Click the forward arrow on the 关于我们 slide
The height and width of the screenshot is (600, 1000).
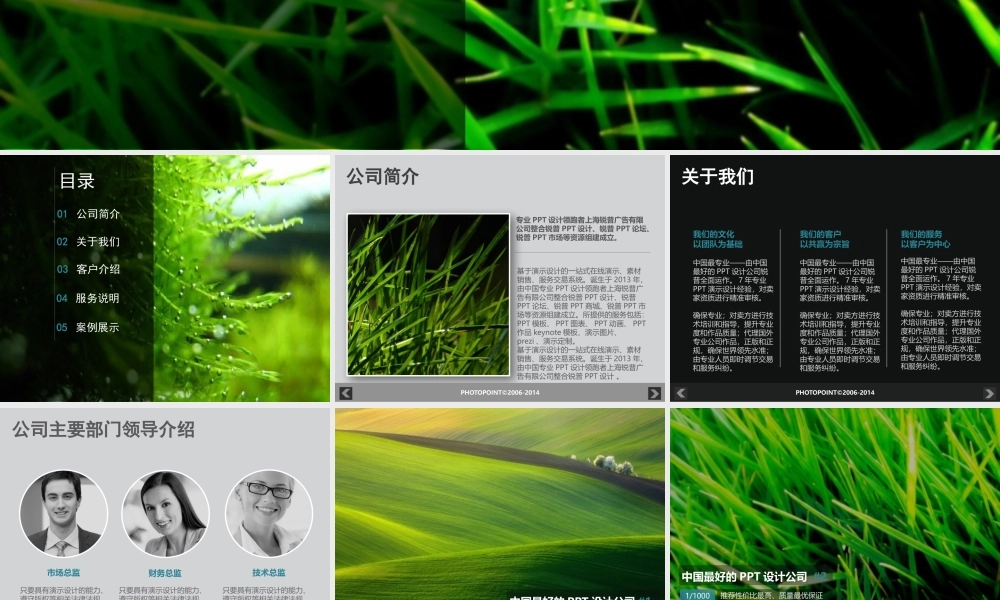tap(988, 392)
